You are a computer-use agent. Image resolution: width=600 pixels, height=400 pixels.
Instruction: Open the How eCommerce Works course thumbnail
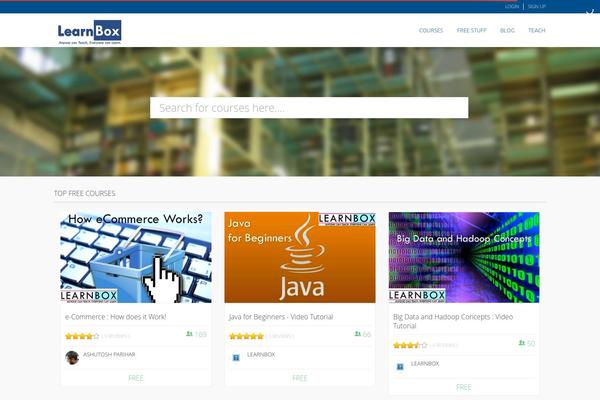click(x=136, y=257)
